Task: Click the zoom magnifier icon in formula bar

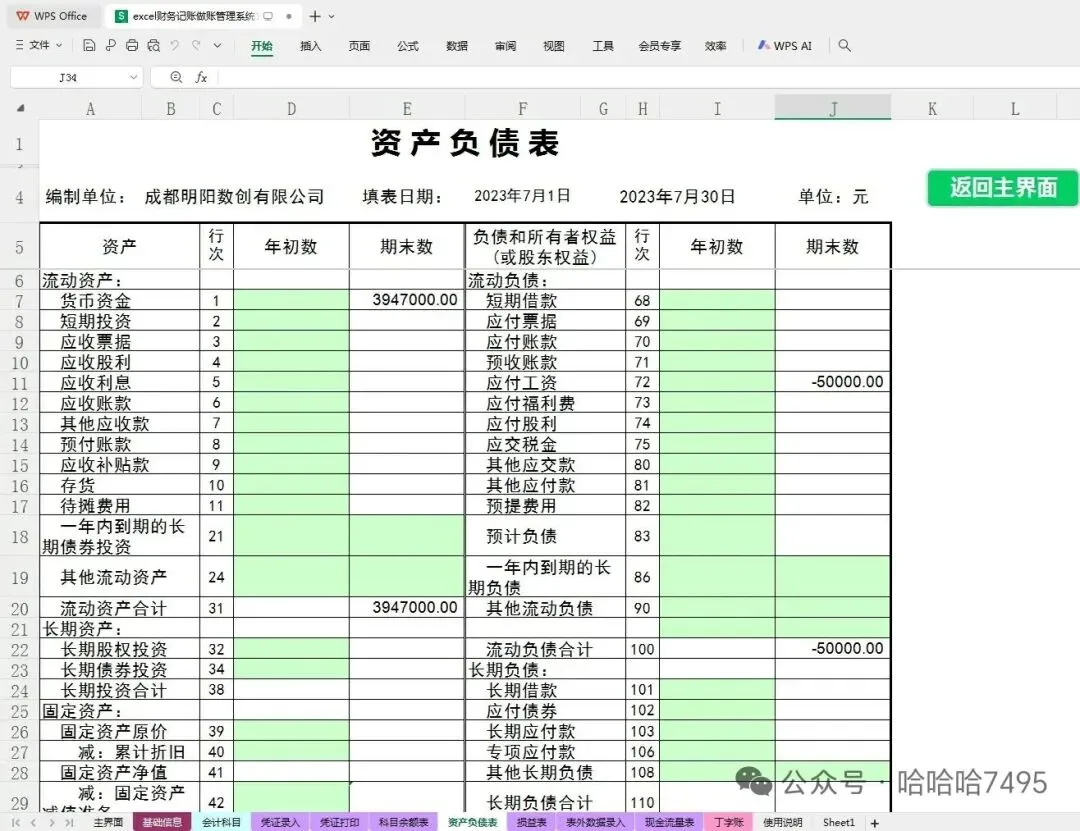Action: tap(176, 77)
